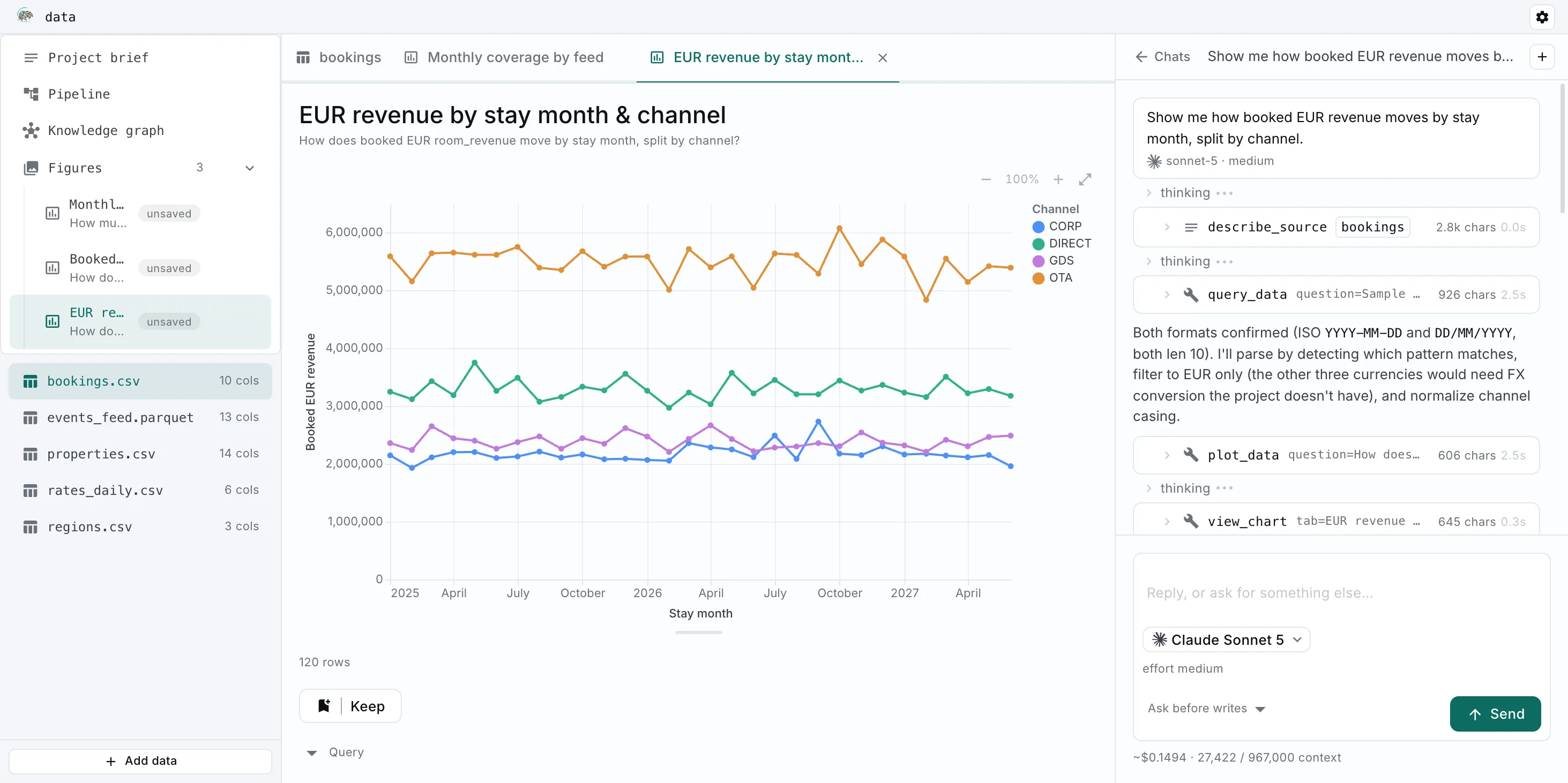1568x783 pixels.
Task: Click the Send button
Action: pos(1496,713)
